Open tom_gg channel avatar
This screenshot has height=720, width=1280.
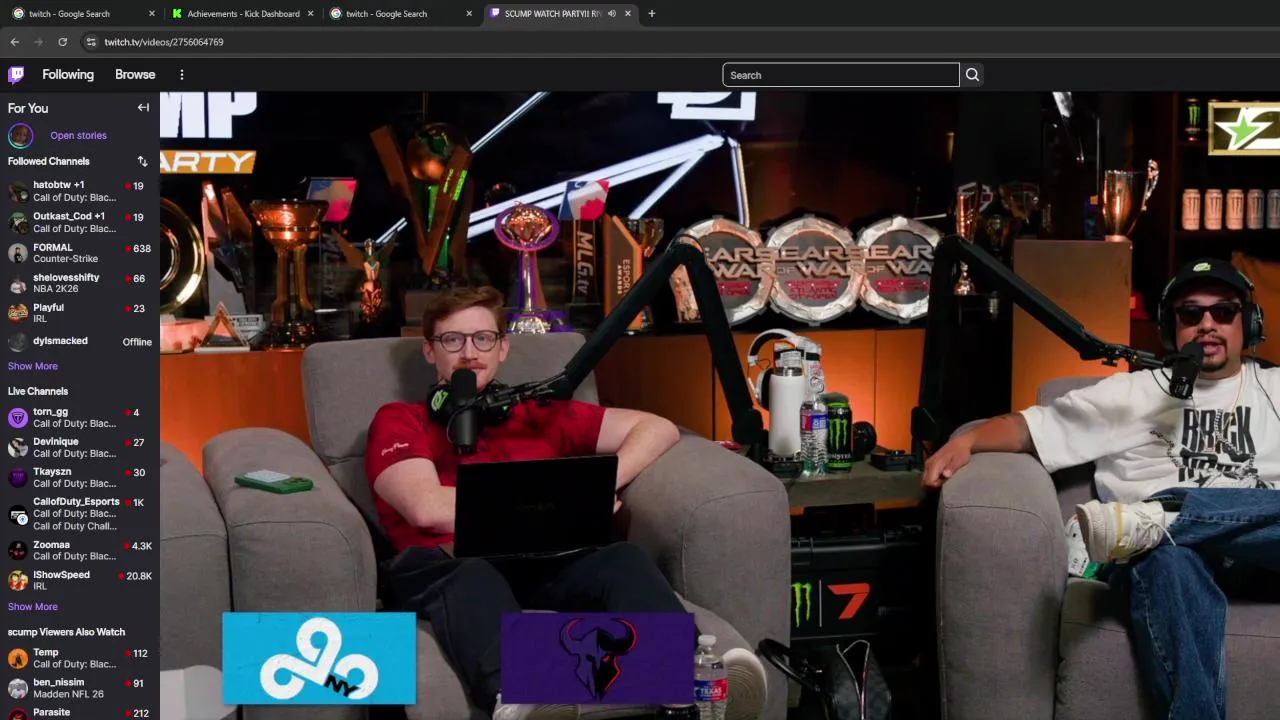click(18, 417)
